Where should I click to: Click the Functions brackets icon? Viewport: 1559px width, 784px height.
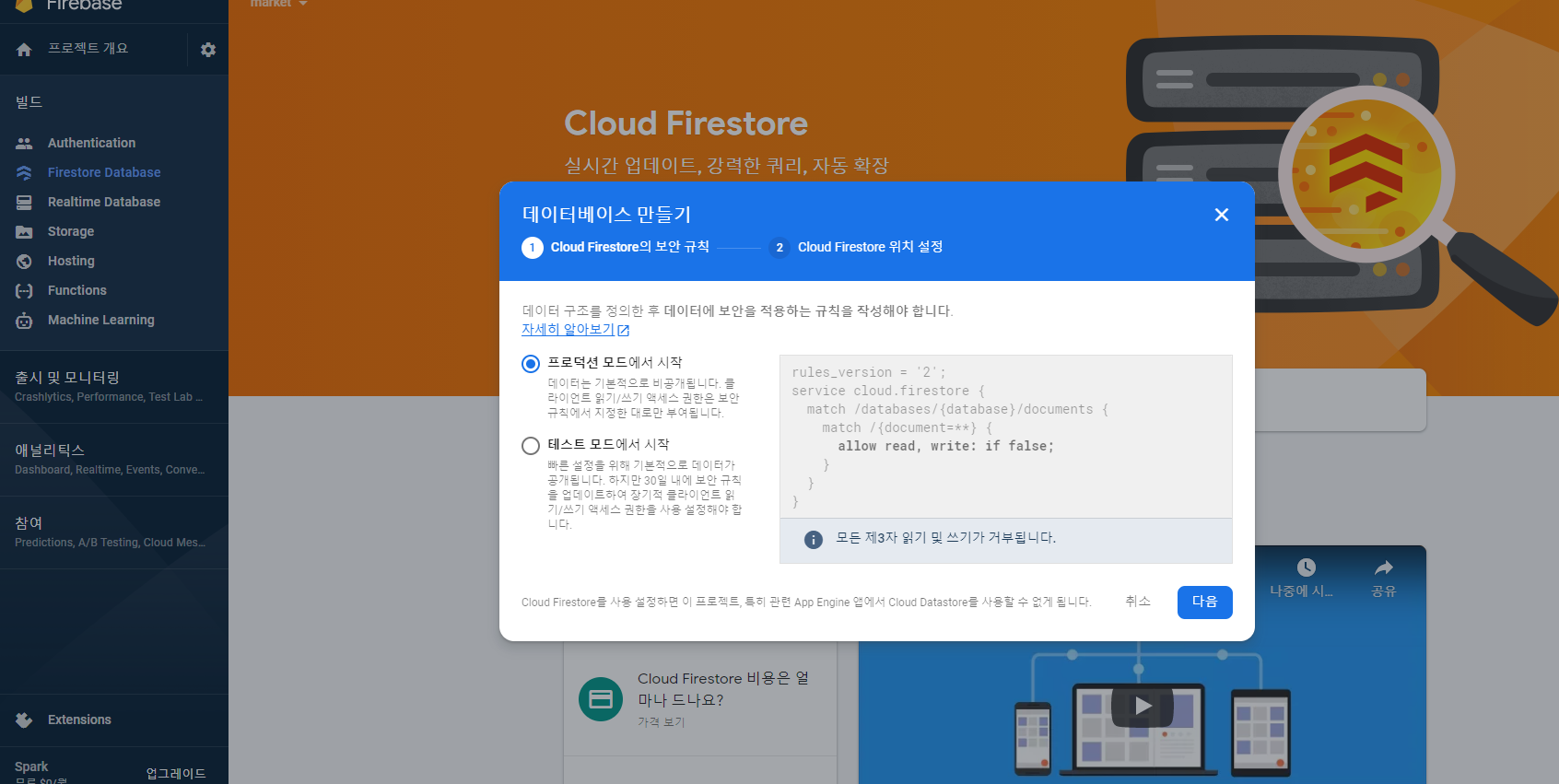point(24,290)
